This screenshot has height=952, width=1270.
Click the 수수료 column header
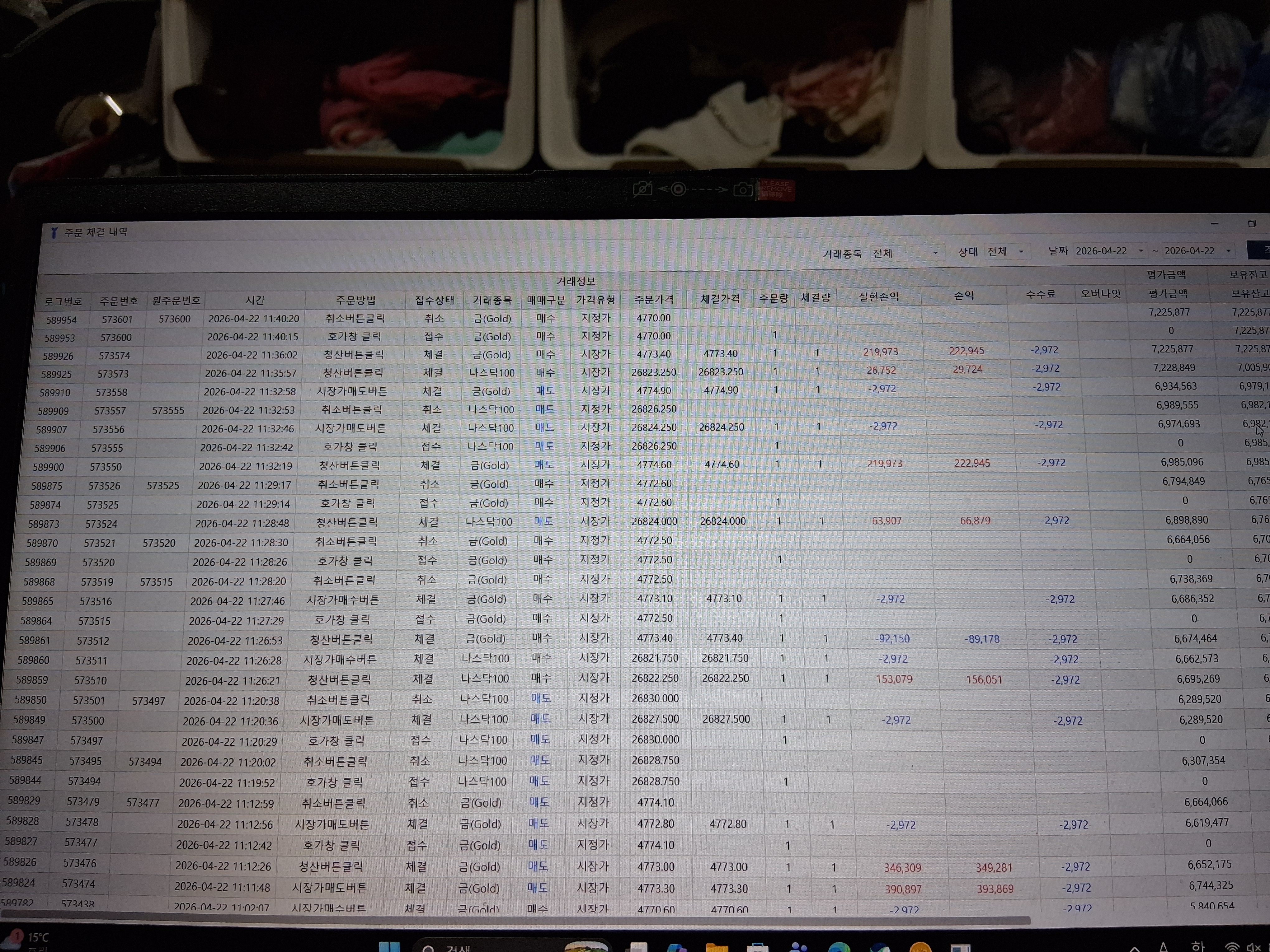(x=1041, y=294)
